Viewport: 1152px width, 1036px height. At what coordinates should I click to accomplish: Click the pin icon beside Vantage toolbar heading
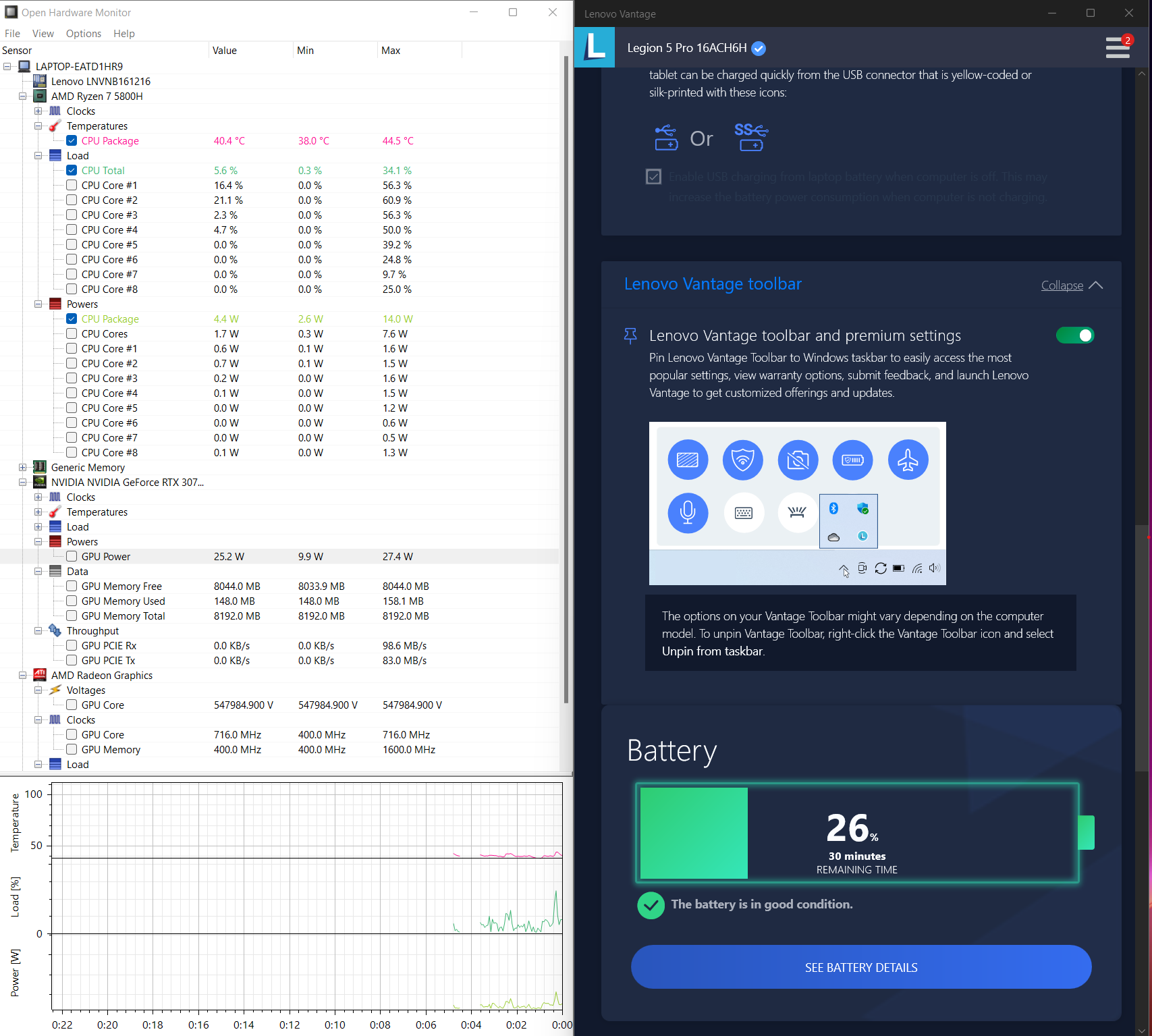click(x=630, y=335)
